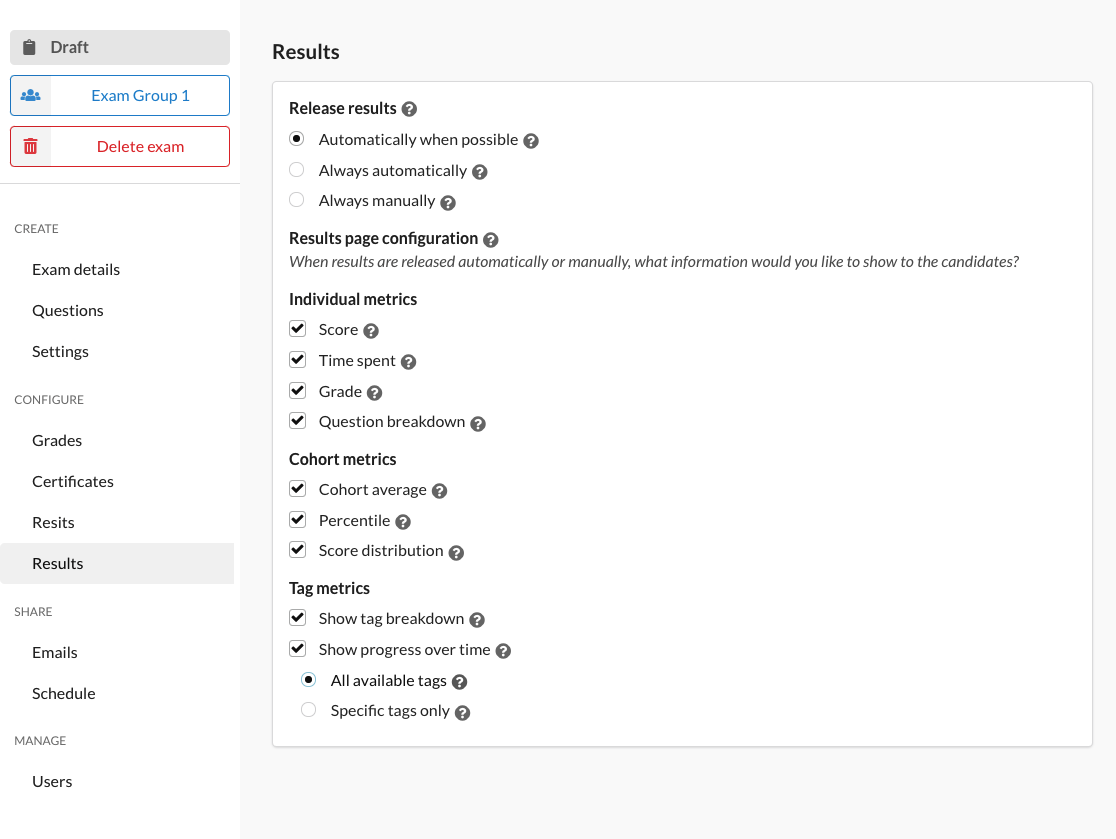Click the help icon beside Score
This screenshot has width=1116, height=839.
371,331
